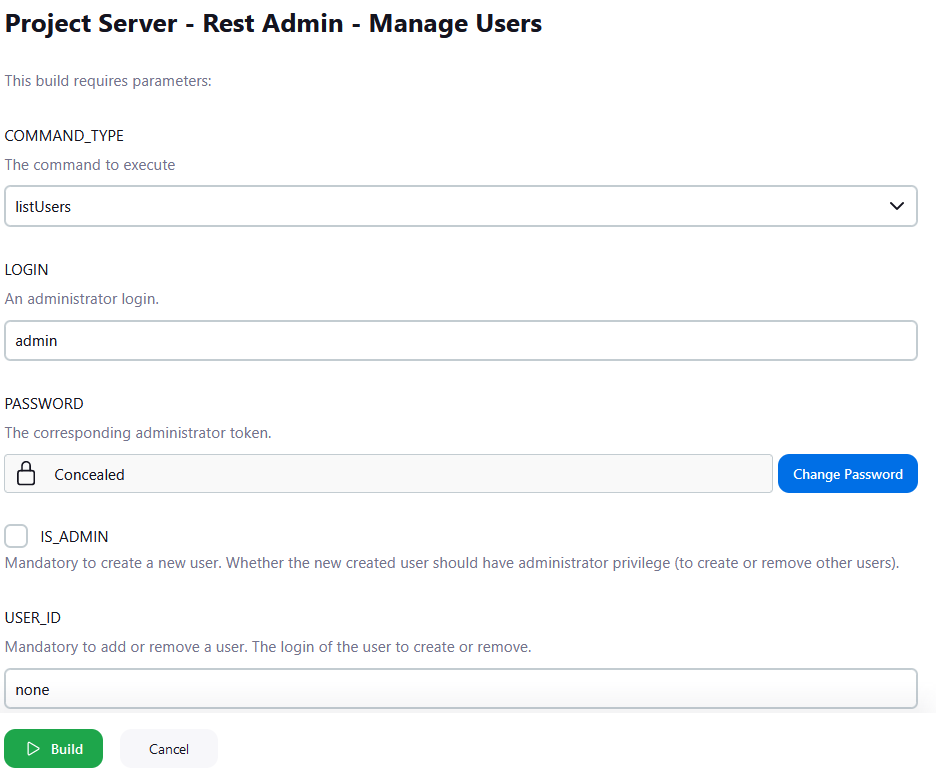Click the COMMAND_TYPE parameter label

[x=64, y=135]
